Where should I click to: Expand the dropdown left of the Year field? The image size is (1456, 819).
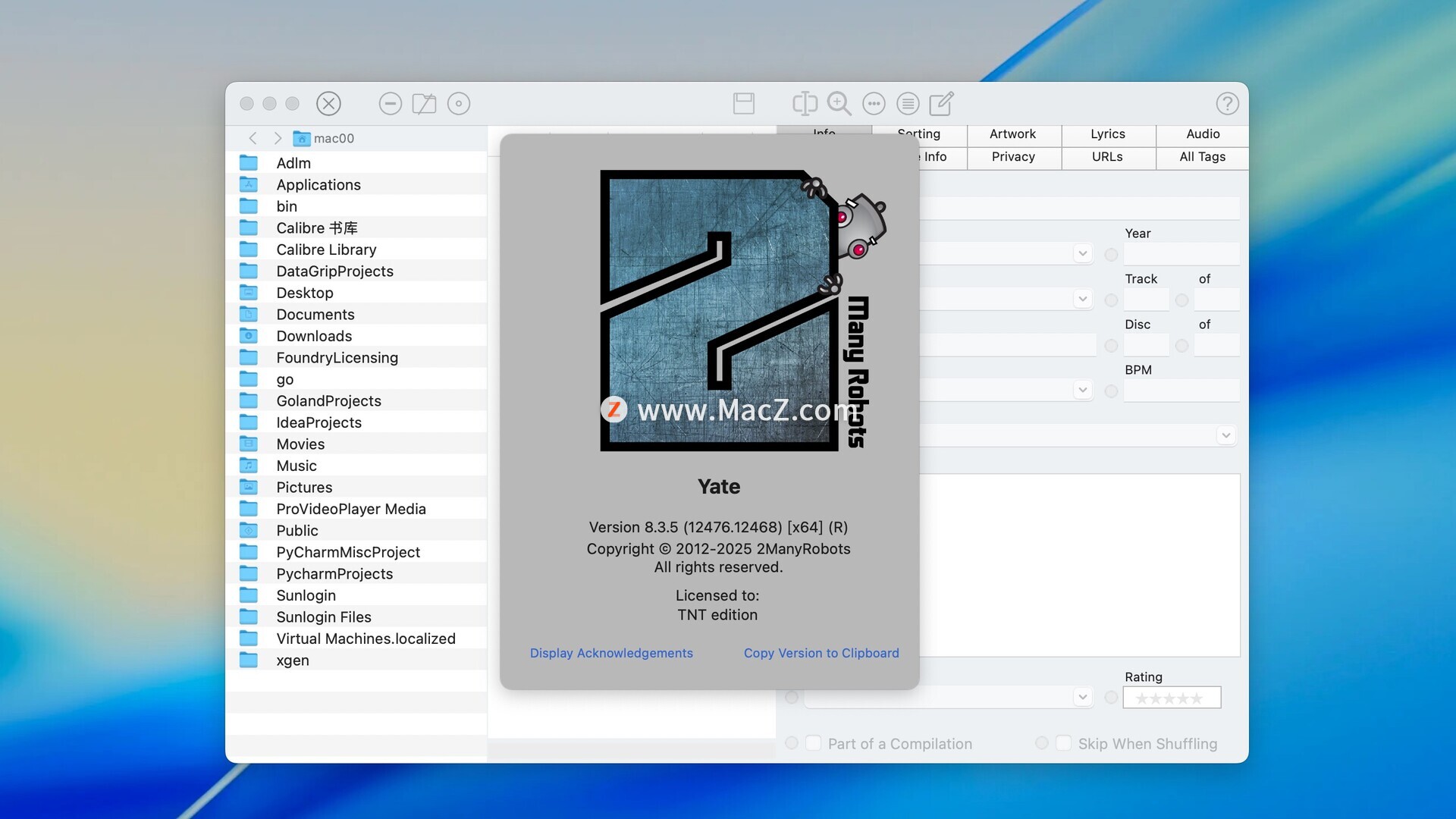pyautogui.click(x=1082, y=253)
